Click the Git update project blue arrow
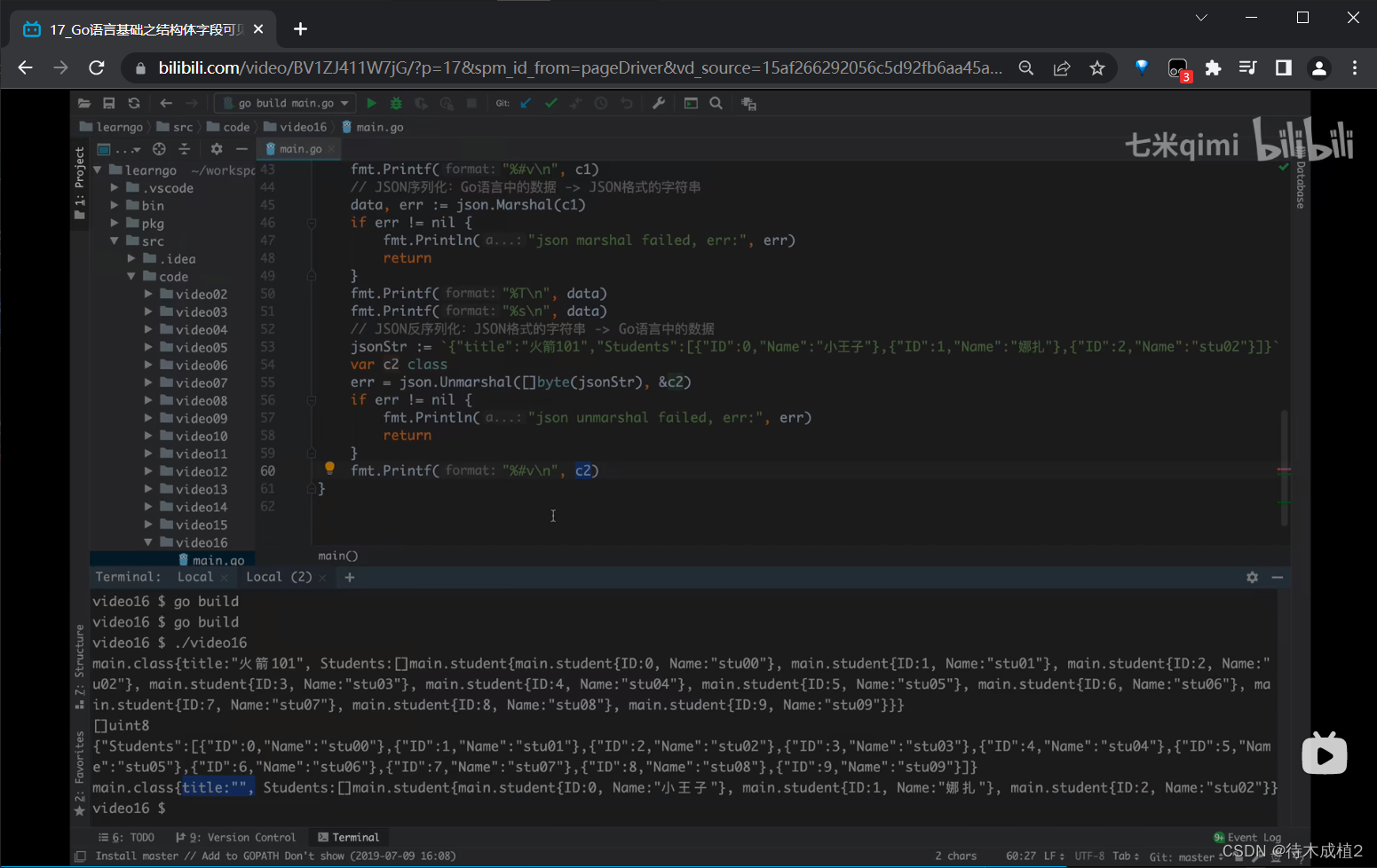This screenshot has width=1377, height=868. (x=526, y=104)
